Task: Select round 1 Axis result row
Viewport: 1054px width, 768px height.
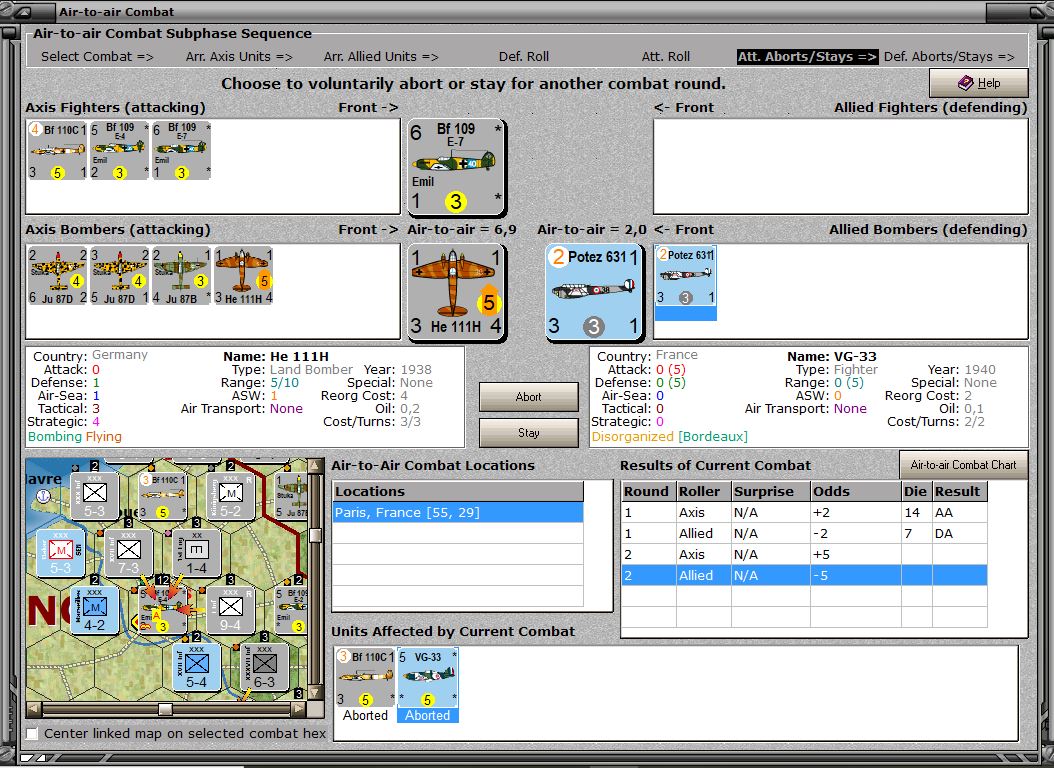Action: pos(805,513)
